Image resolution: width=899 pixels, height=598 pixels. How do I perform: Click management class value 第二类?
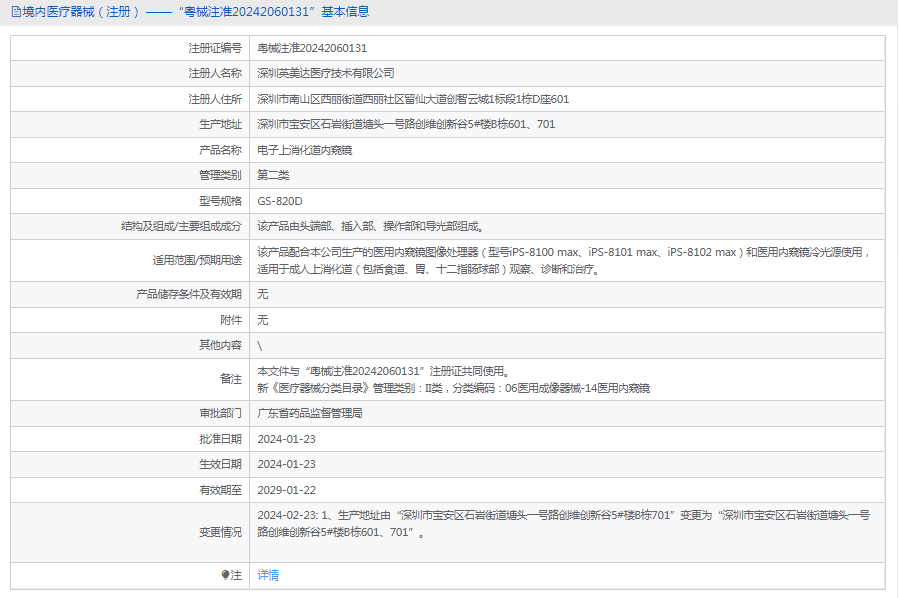273,175
